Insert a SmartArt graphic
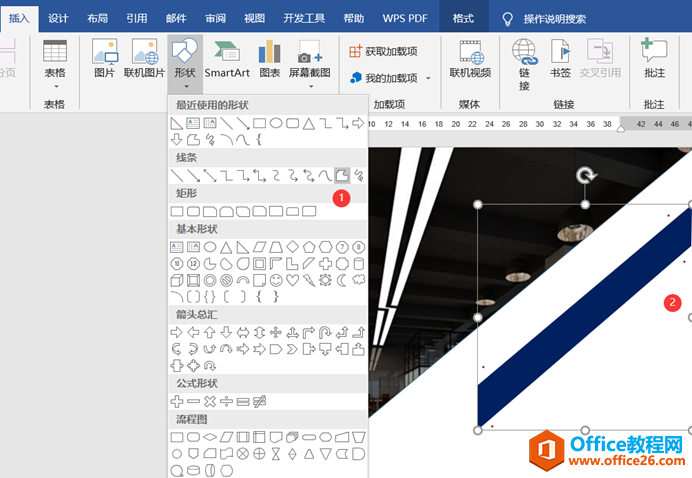This screenshot has height=478, width=692. point(227,58)
